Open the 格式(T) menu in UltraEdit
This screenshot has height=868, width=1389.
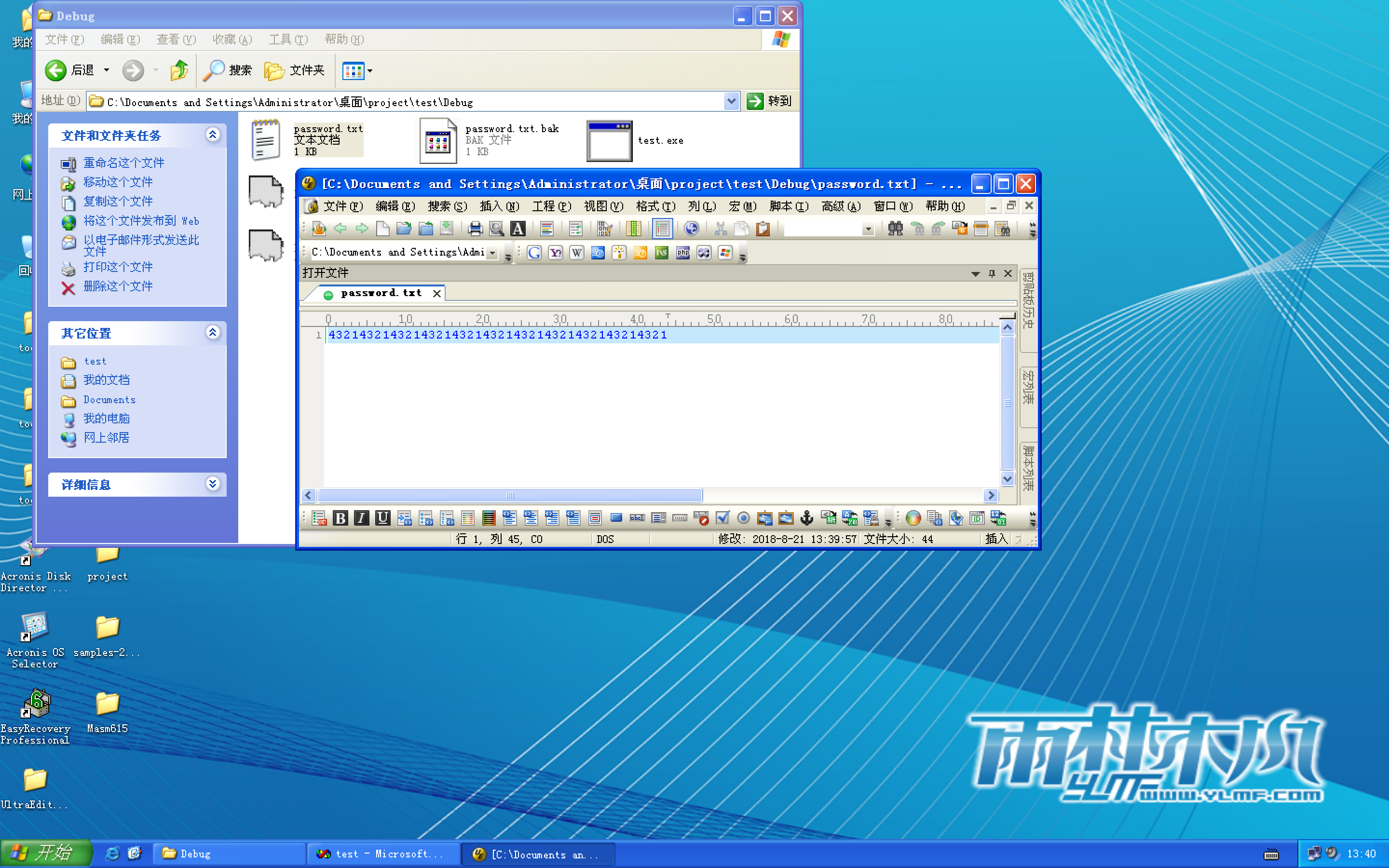click(x=655, y=206)
